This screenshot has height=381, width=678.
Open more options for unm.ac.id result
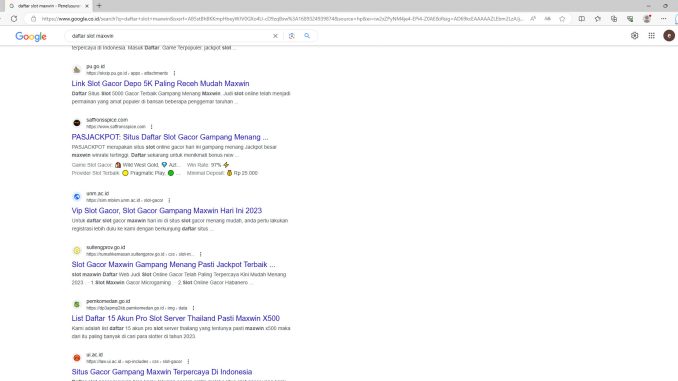(x=169, y=200)
